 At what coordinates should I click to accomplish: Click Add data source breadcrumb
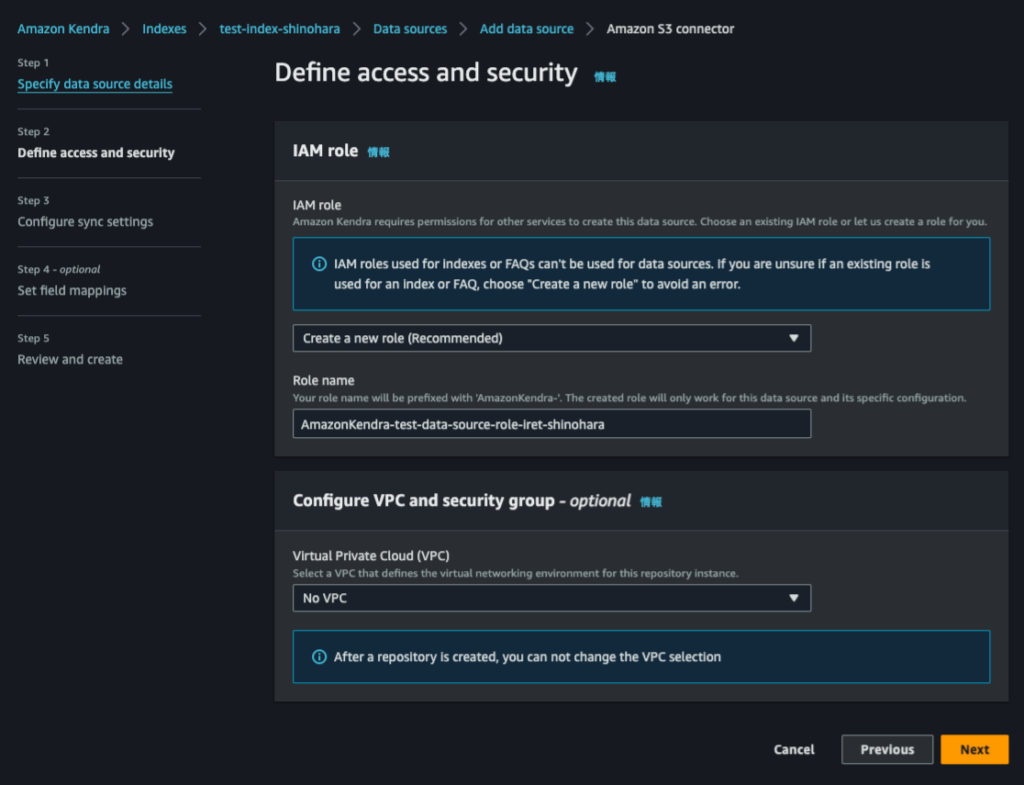(526, 29)
